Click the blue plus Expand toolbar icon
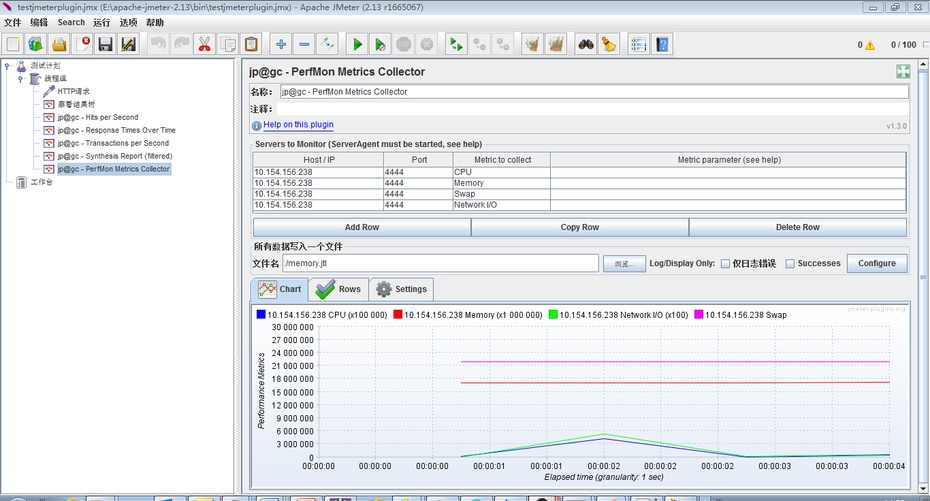Viewport: 930px width, 501px height. [x=281, y=44]
